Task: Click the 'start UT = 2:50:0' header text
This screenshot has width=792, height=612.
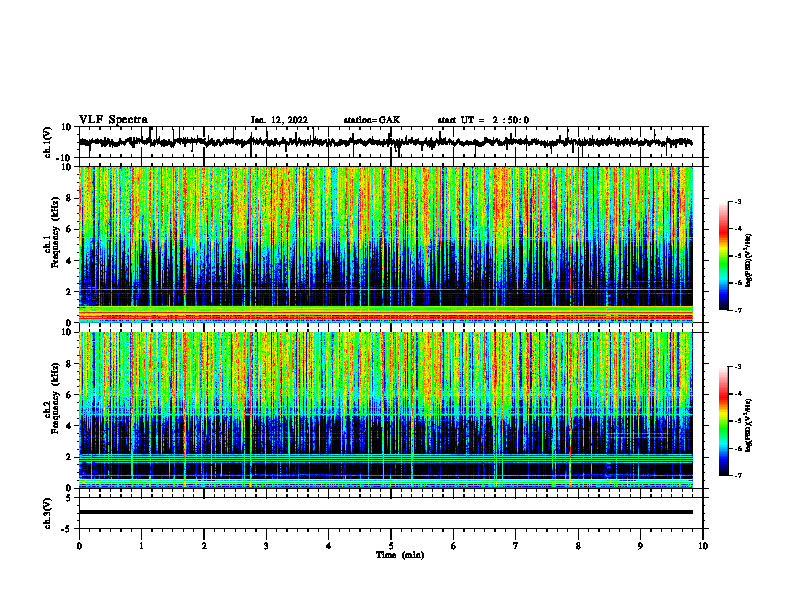Action: click(x=483, y=120)
